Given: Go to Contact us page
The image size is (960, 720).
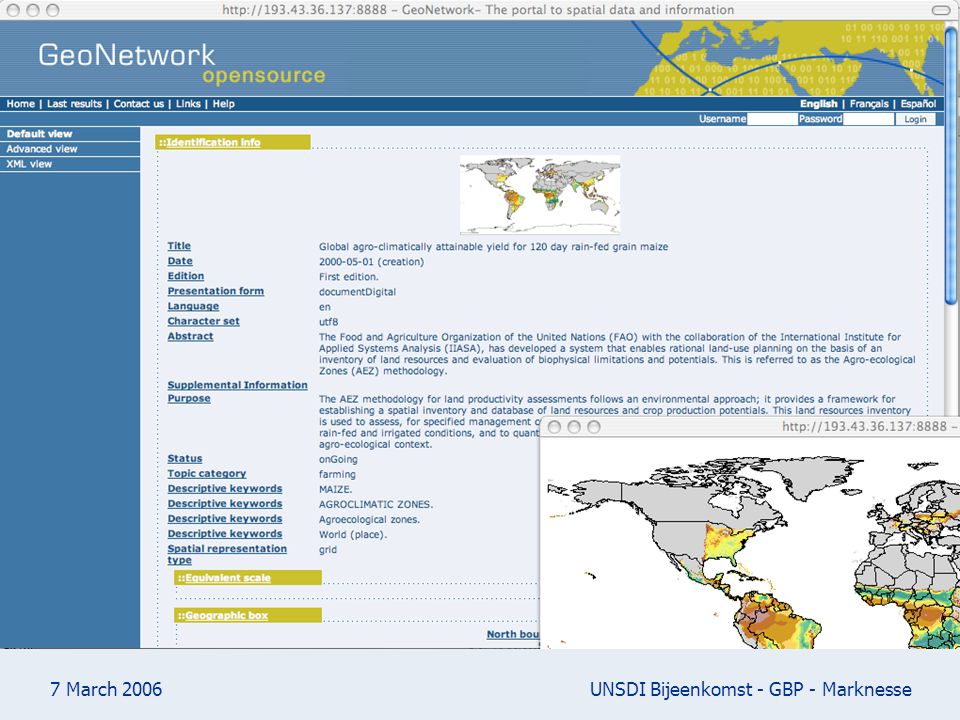Looking at the screenshot, I should click(138, 104).
